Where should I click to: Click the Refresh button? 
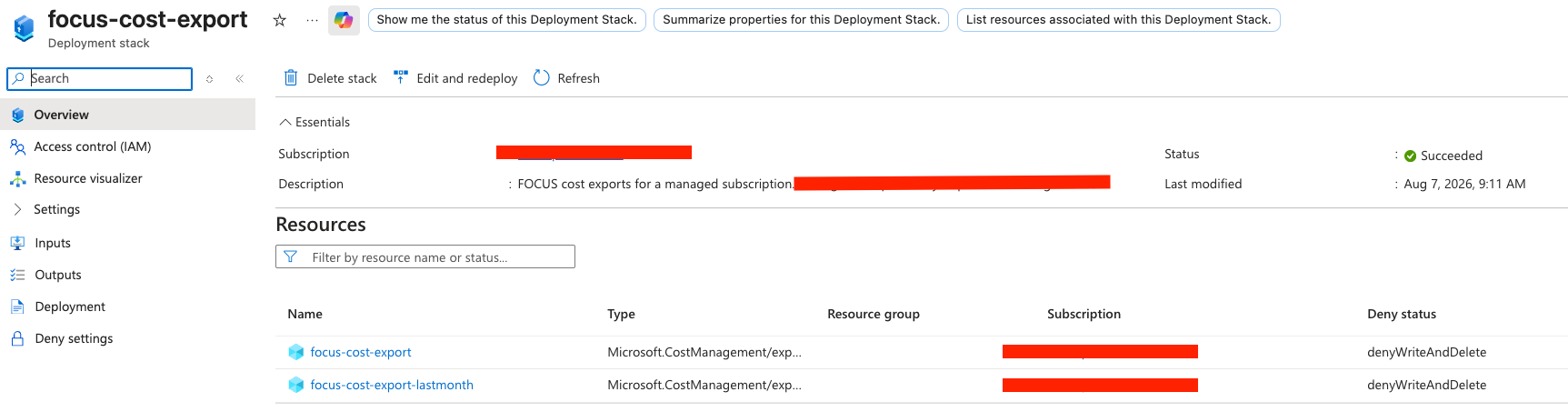click(x=566, y=78)
